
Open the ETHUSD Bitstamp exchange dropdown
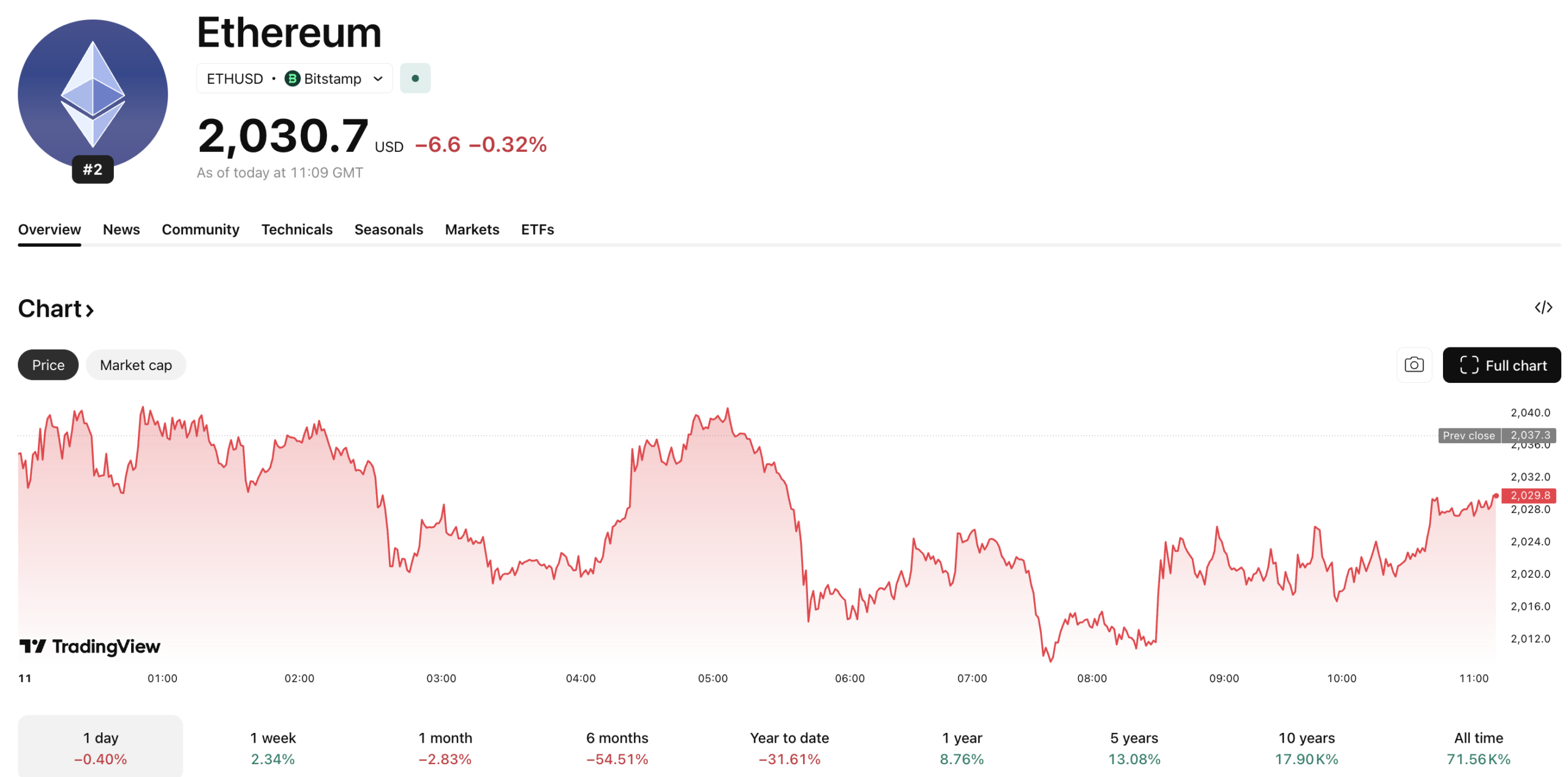point(294,78)
